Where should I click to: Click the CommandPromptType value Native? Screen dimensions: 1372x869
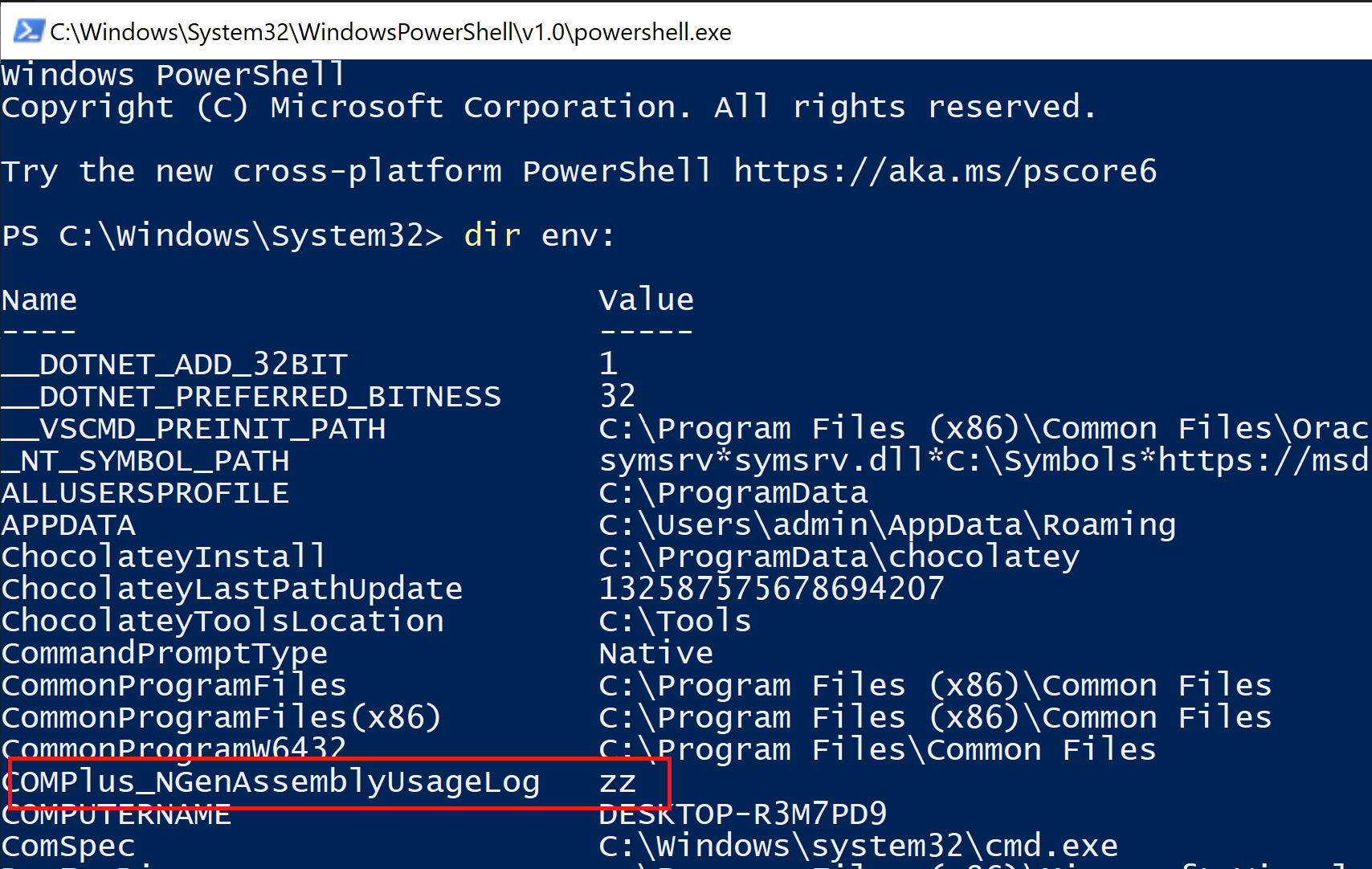coord(655,652)
